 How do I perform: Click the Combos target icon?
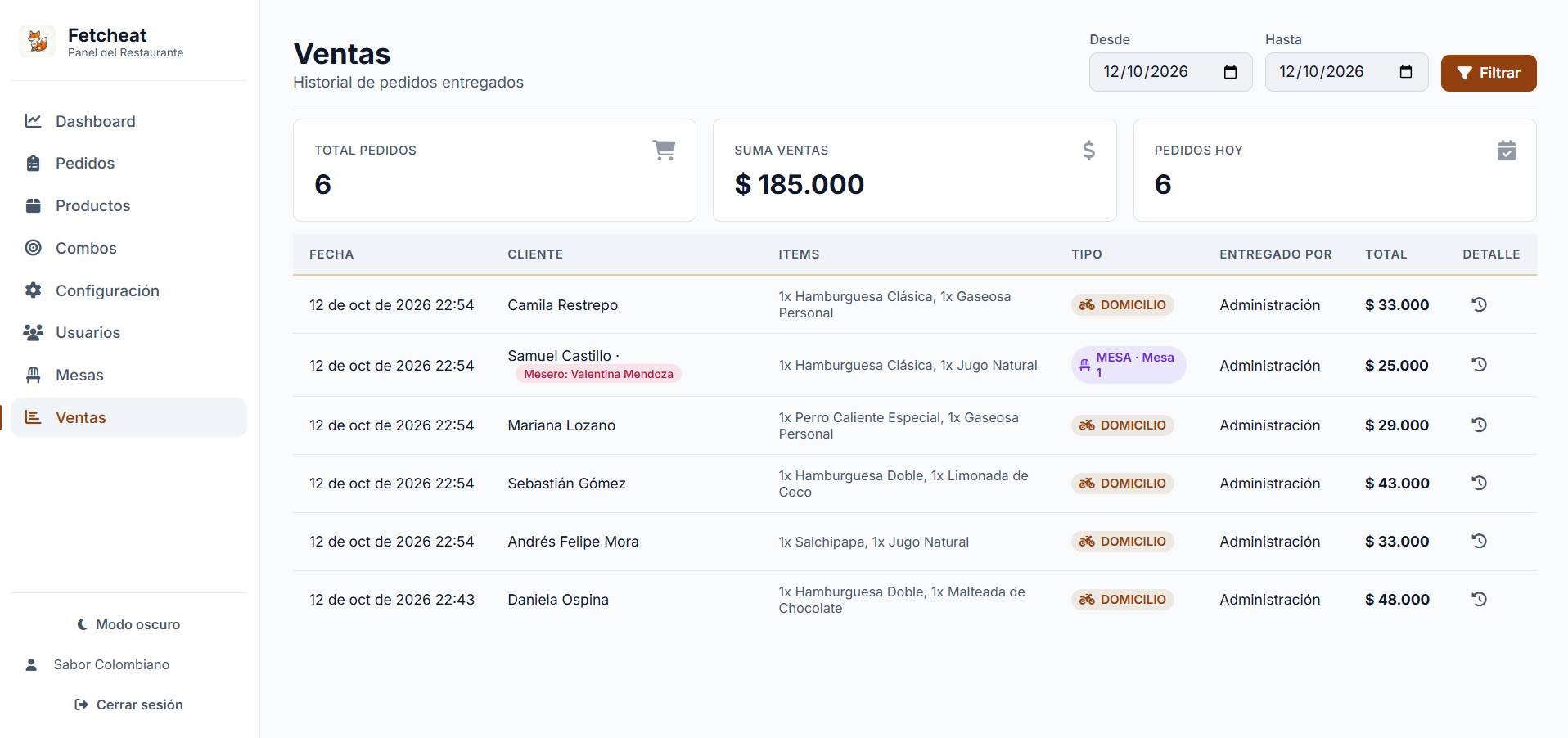point(33,248)
